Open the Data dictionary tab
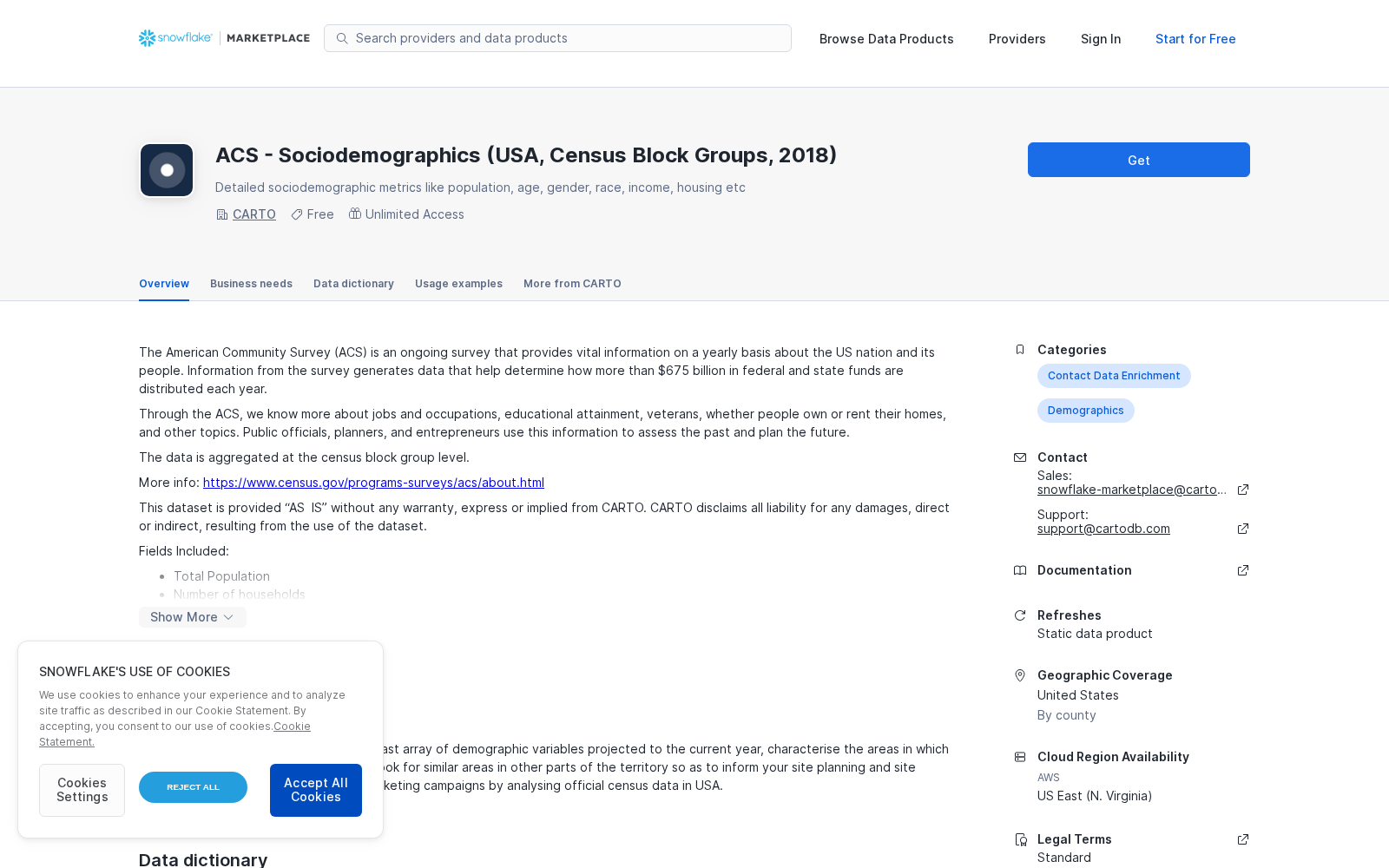 coord(353,284)
